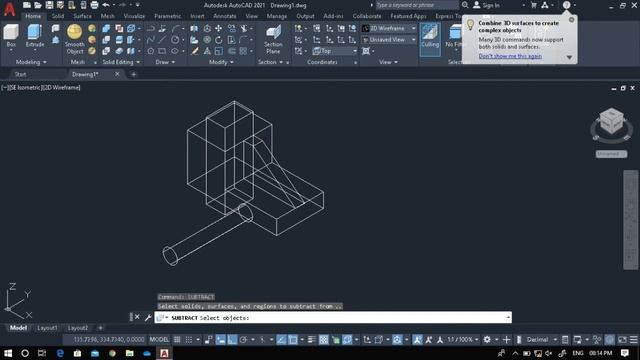This screenshot has height=360, width=640.
Task: Click the Erase tool in Modify panel
Action: pyautogui.click(x=195, y=51)
